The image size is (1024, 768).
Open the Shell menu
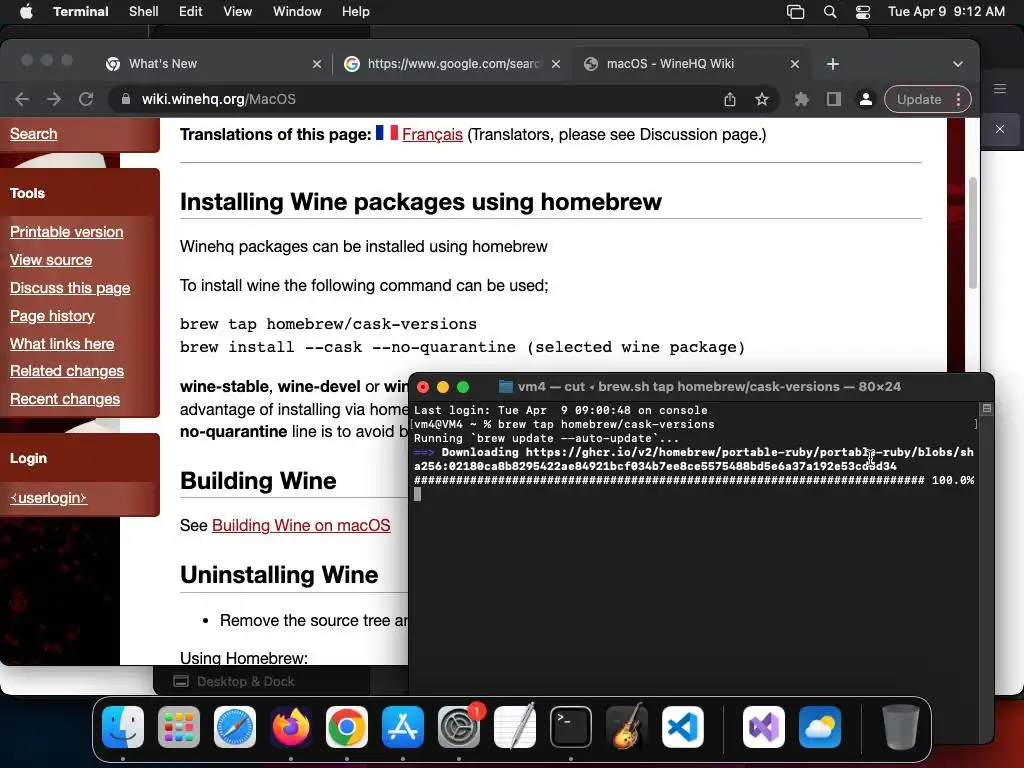pos(144,12)
